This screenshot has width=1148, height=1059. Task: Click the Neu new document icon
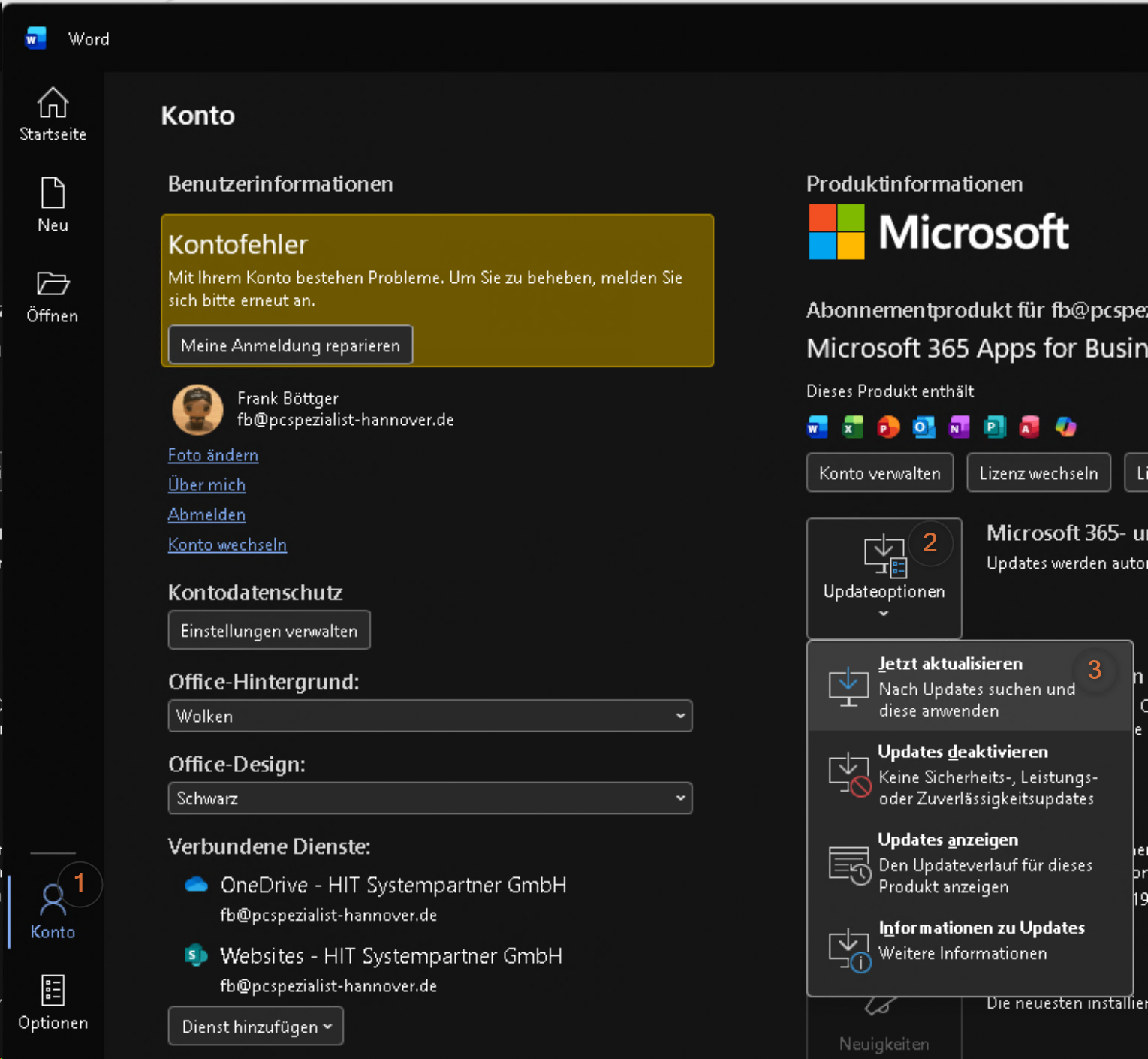53,194
